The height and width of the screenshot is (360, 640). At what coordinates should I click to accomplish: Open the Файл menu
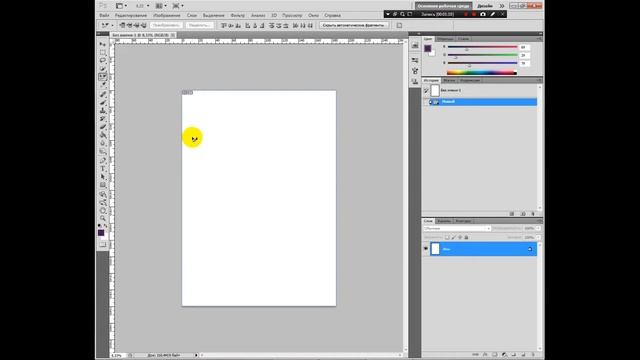point(104,16)
